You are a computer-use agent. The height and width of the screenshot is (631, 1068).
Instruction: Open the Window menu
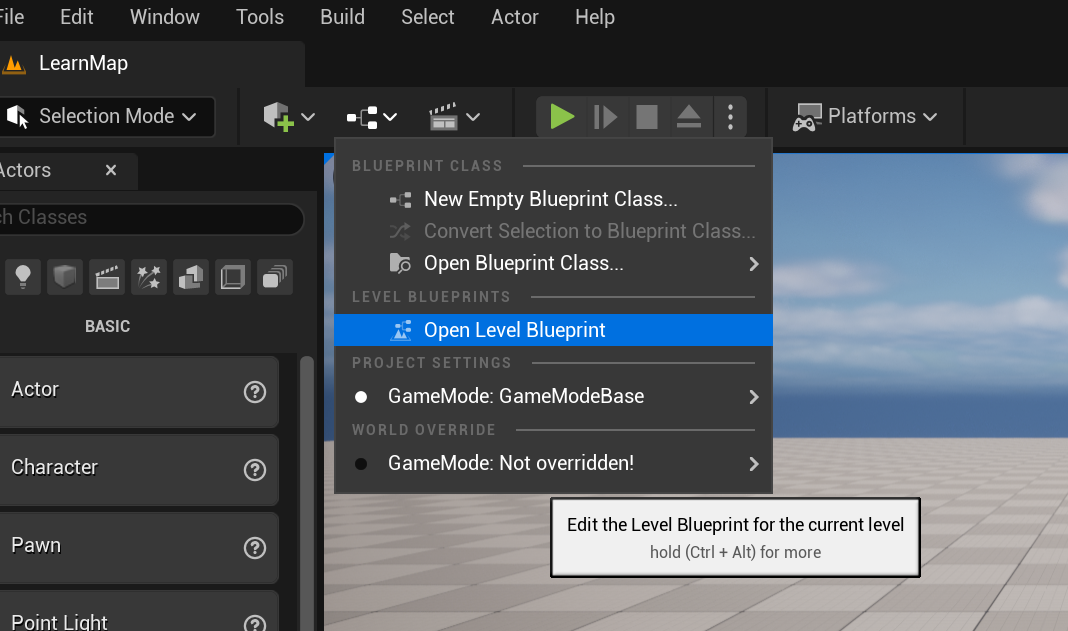tap(165, 16)
